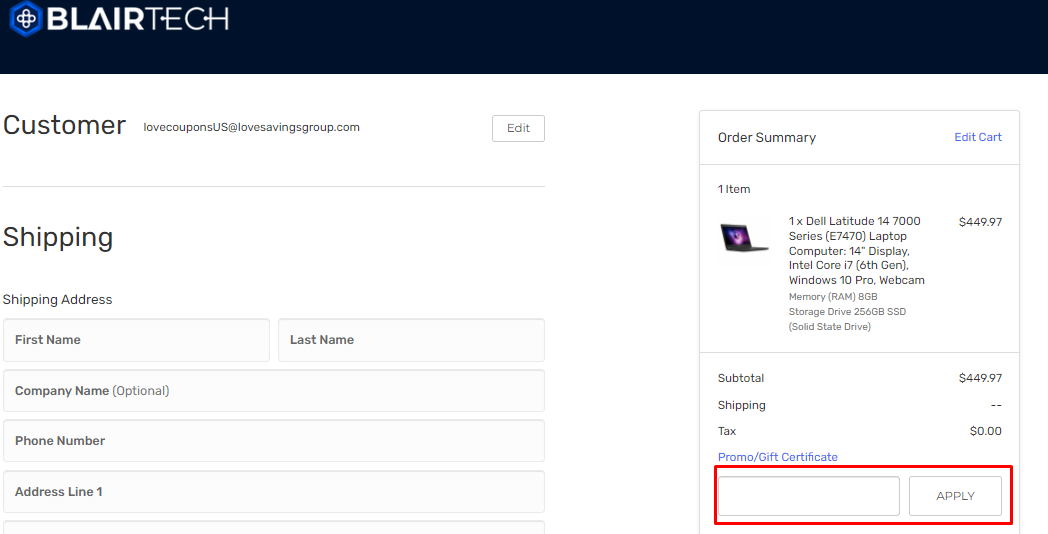Open the Edit Cart link

[978, 137]
